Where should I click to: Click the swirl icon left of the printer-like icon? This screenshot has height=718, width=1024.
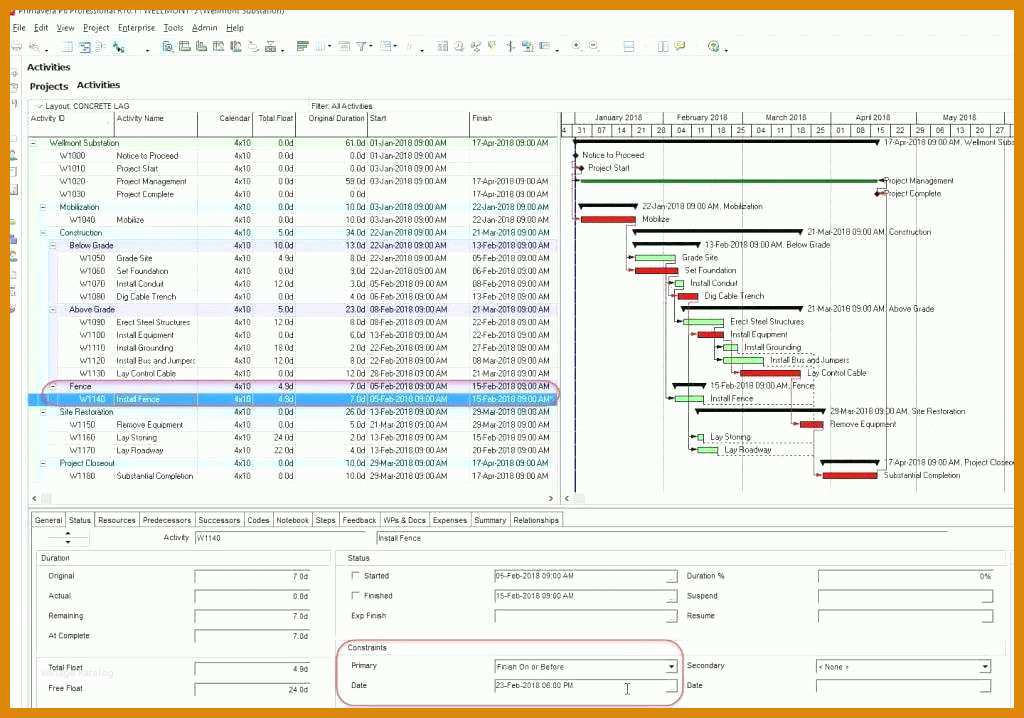click(x=253, y=46)
